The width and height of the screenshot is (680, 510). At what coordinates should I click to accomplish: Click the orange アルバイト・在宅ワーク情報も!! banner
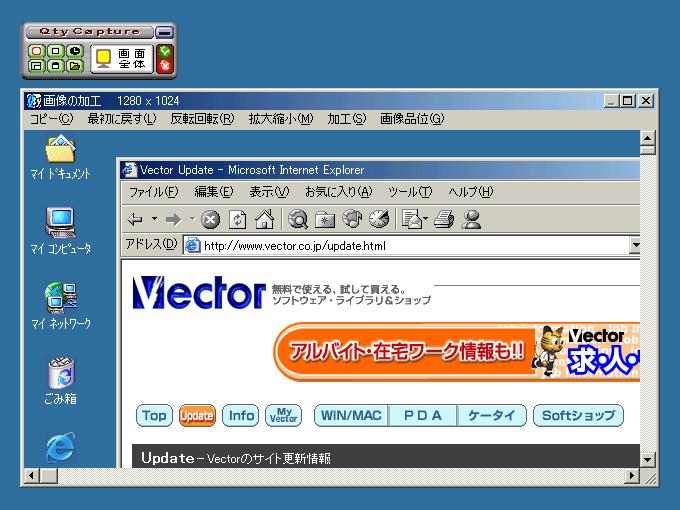tap(456, 352)
